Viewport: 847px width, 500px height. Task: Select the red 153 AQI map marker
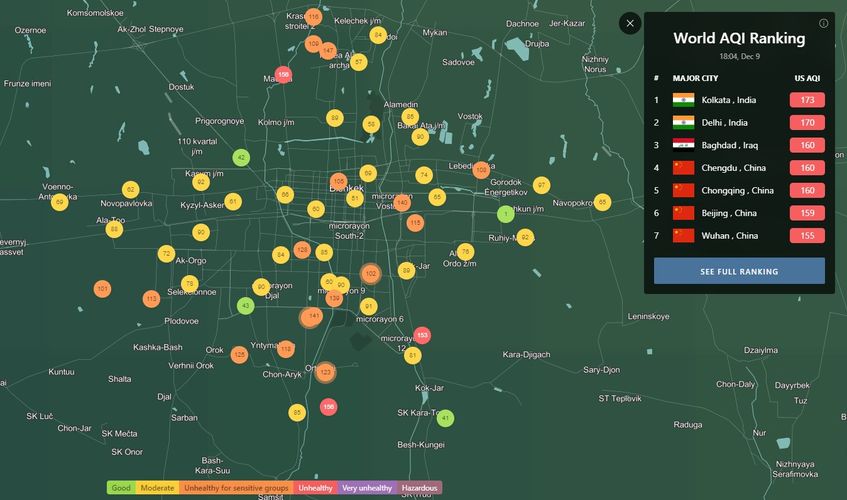(422, 335)
